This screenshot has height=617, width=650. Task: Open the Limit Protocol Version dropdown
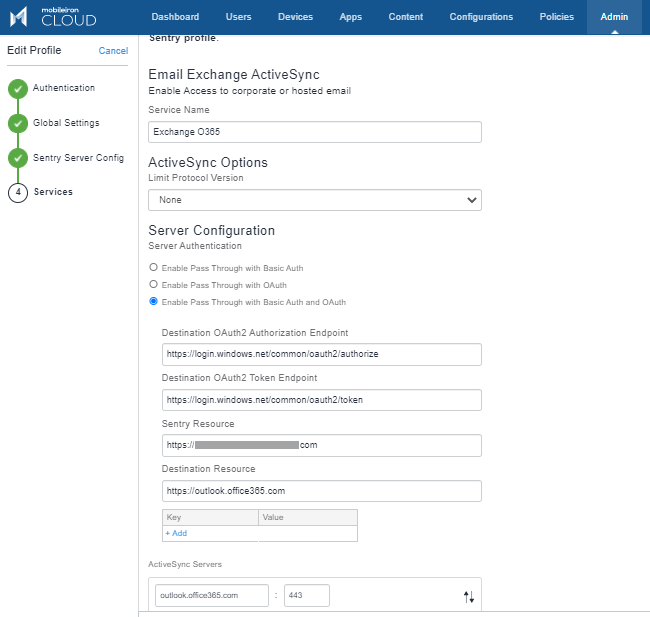315,200
